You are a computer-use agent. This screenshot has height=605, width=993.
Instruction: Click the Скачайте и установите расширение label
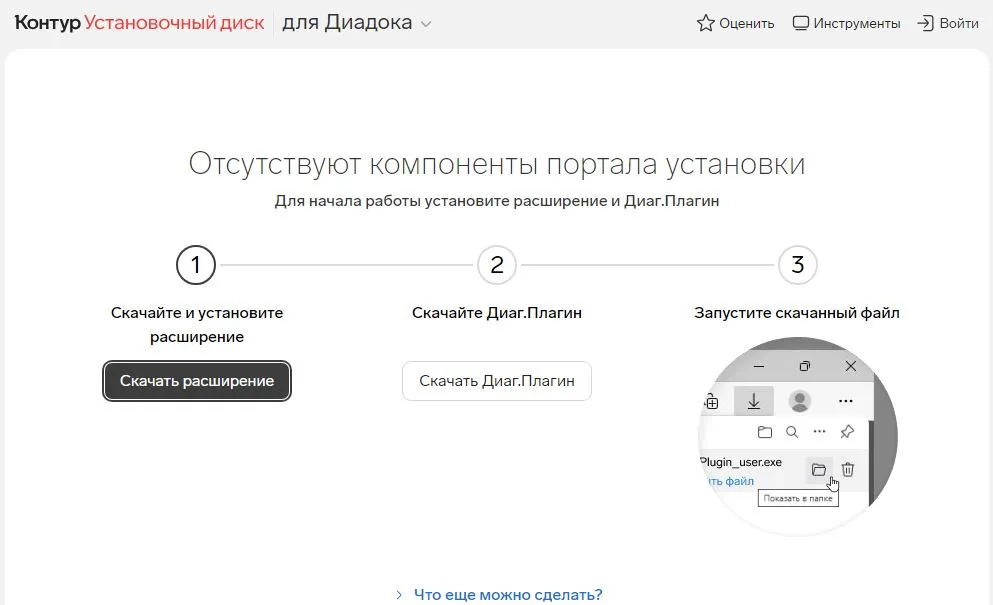(197, 324)
